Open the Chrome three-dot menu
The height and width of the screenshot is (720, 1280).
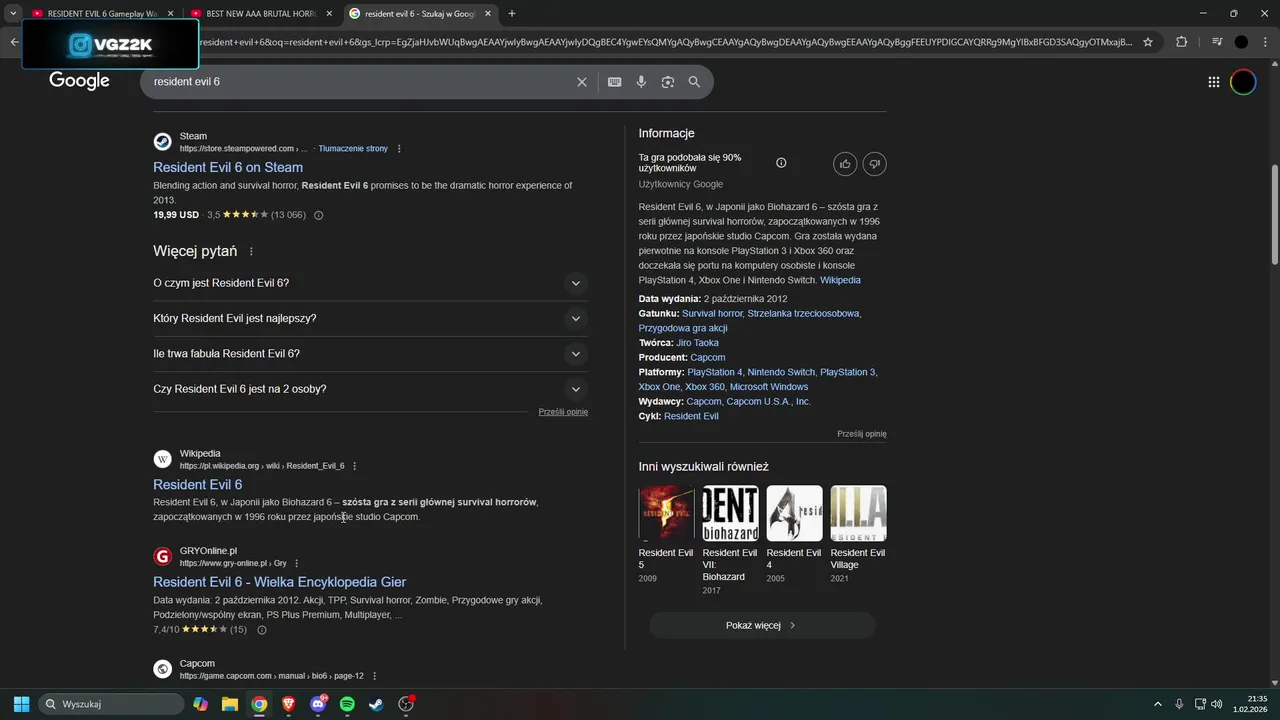tap(1266, 42)
